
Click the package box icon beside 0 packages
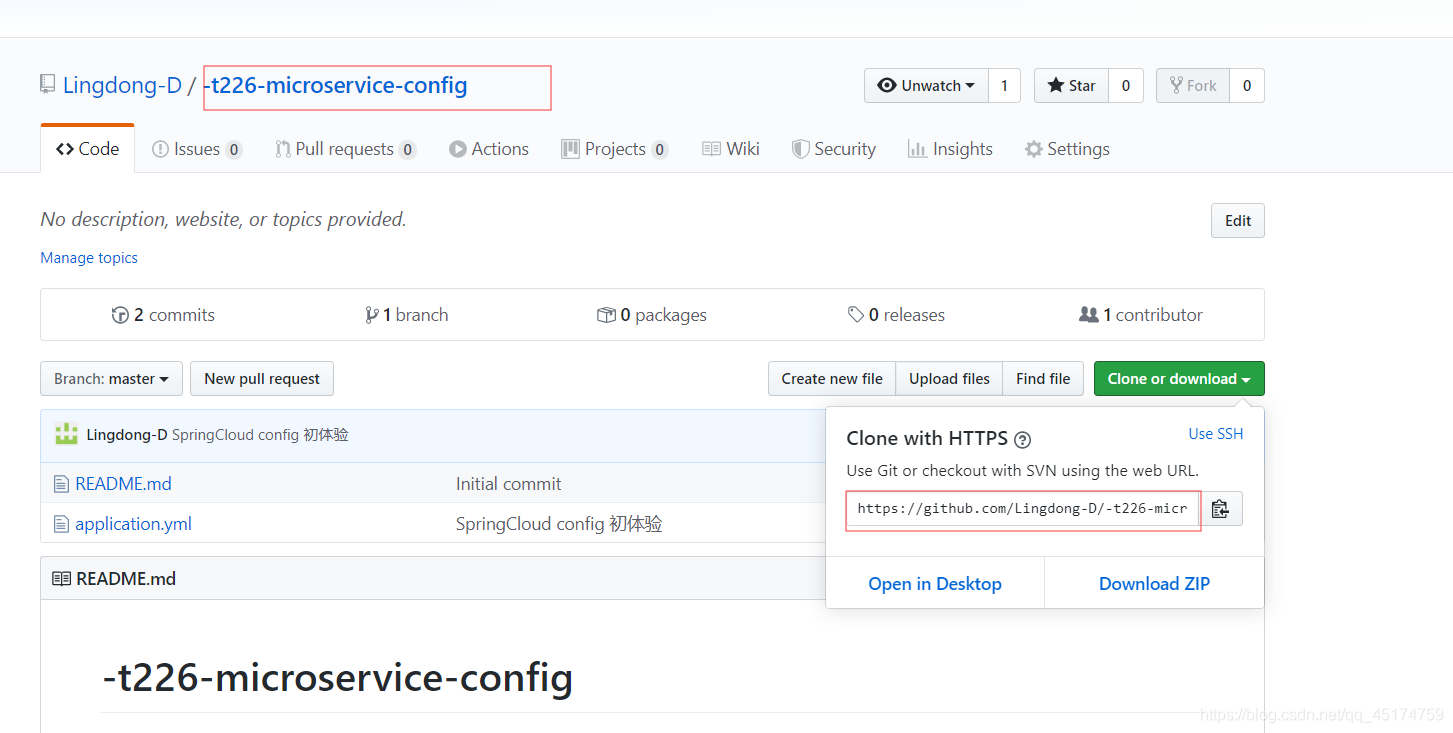(606, 315)
